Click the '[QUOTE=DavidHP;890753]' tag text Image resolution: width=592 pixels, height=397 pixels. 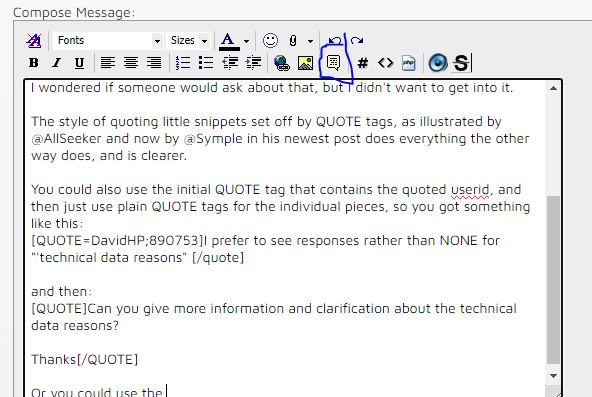click(x=117, y=240)
